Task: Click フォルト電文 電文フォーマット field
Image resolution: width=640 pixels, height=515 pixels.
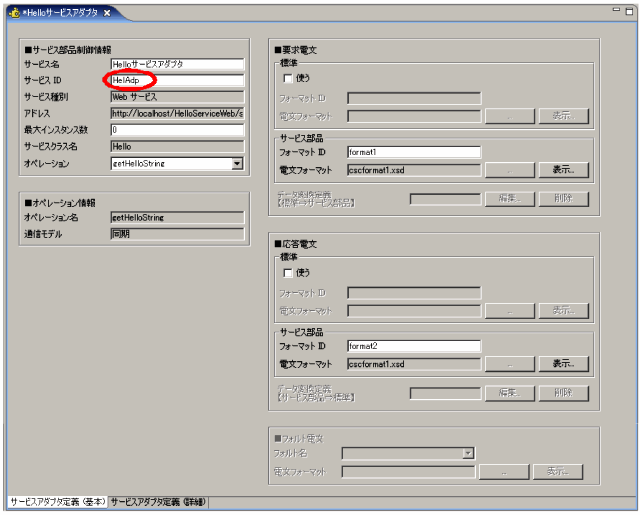Action: click(x=409, y=472)
